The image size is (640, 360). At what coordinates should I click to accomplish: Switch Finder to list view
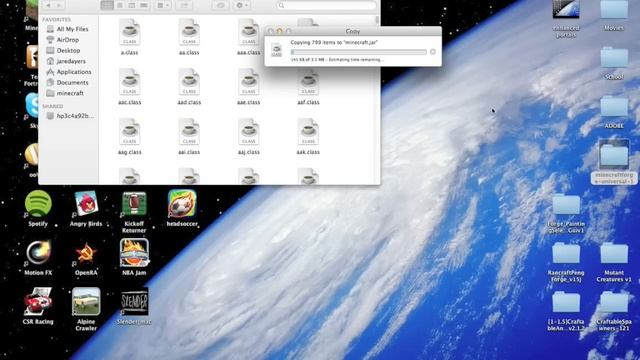coord(120,5)
